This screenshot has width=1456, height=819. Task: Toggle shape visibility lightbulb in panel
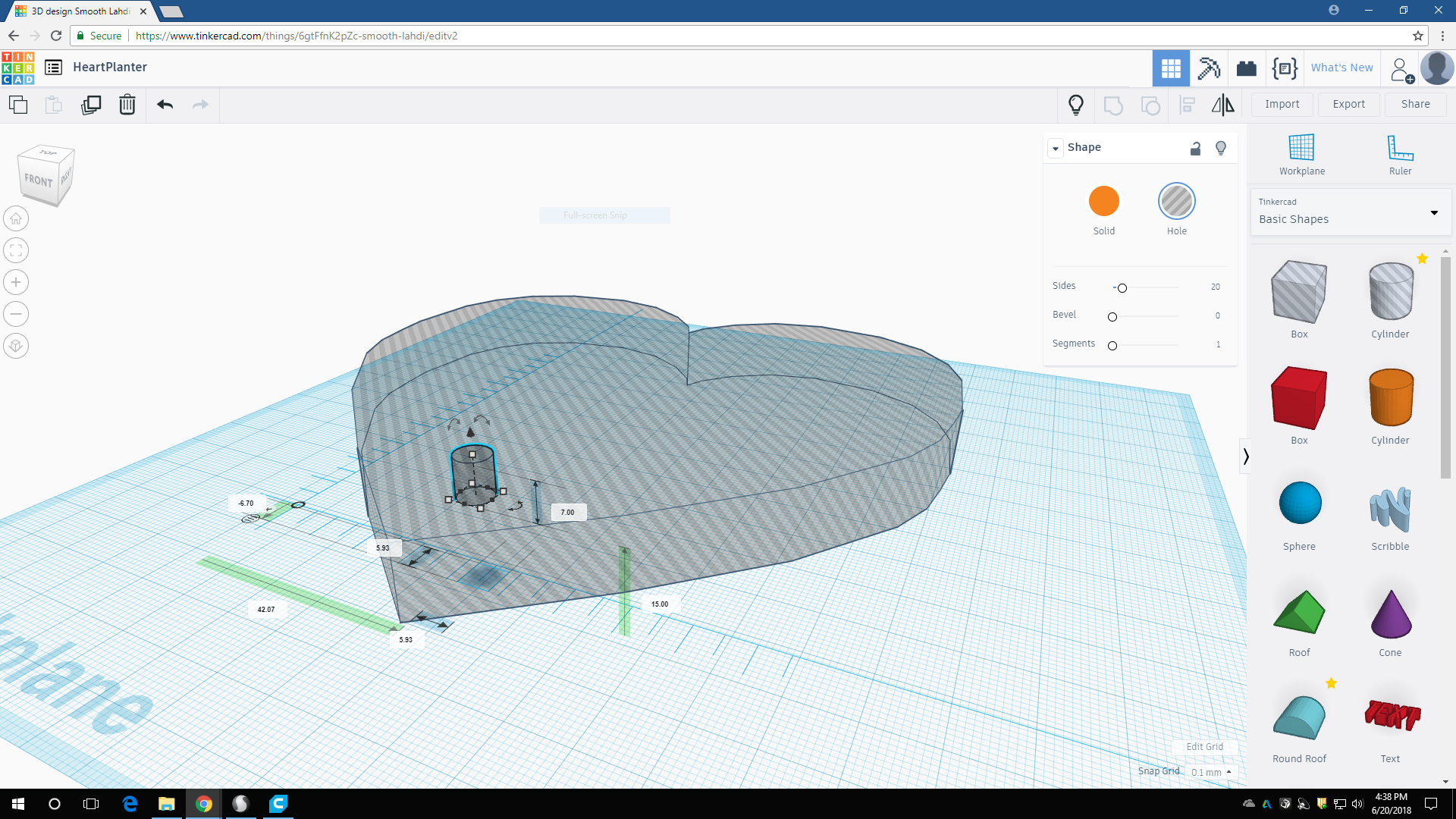1221,148
